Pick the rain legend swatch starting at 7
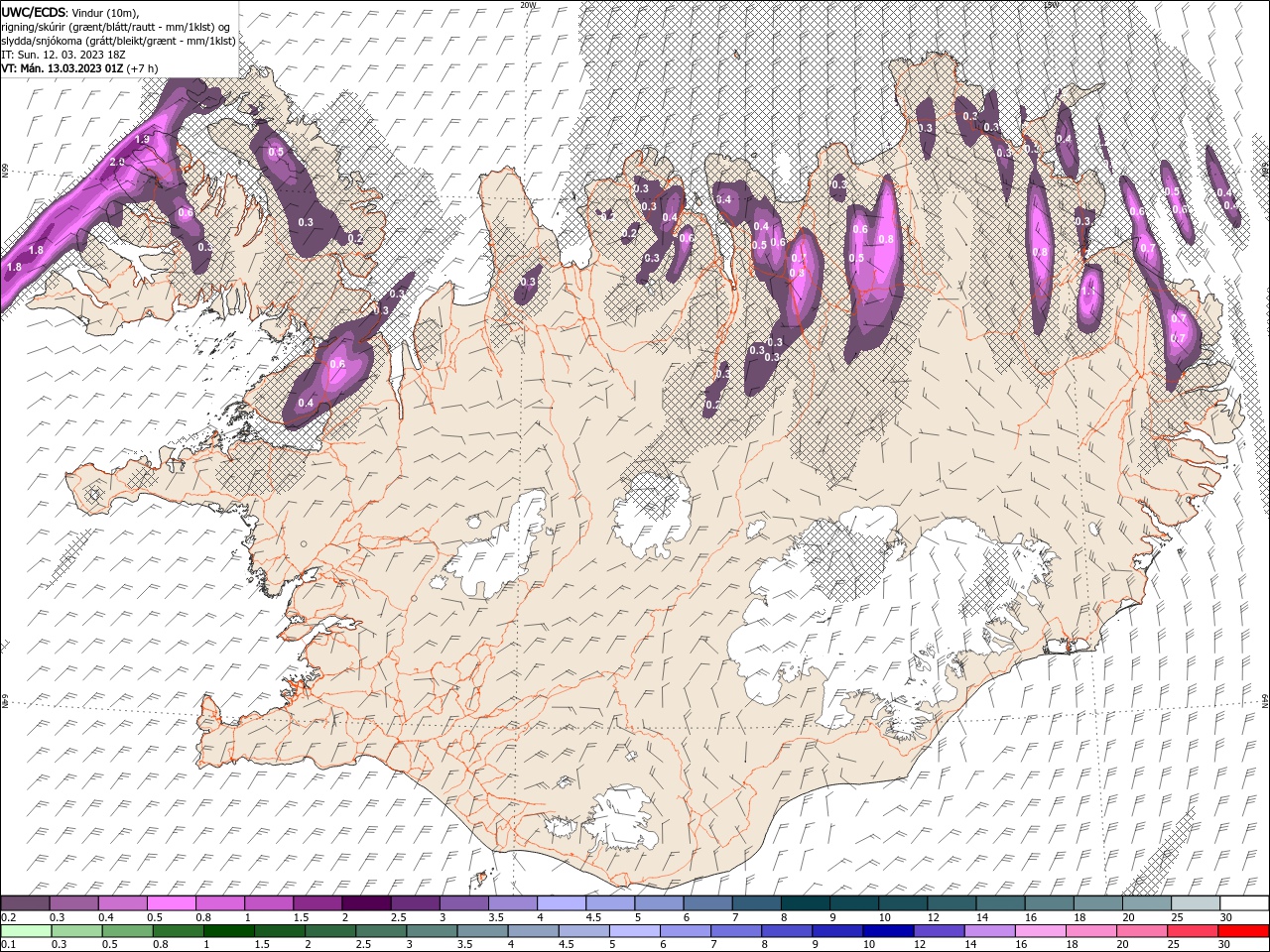The image size is (1270, 952). click(x=735, y=931)
